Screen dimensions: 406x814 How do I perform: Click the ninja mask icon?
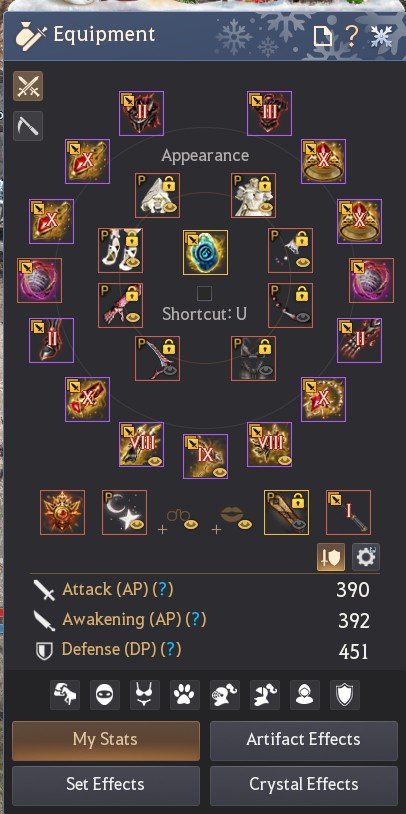click(104, 695)
